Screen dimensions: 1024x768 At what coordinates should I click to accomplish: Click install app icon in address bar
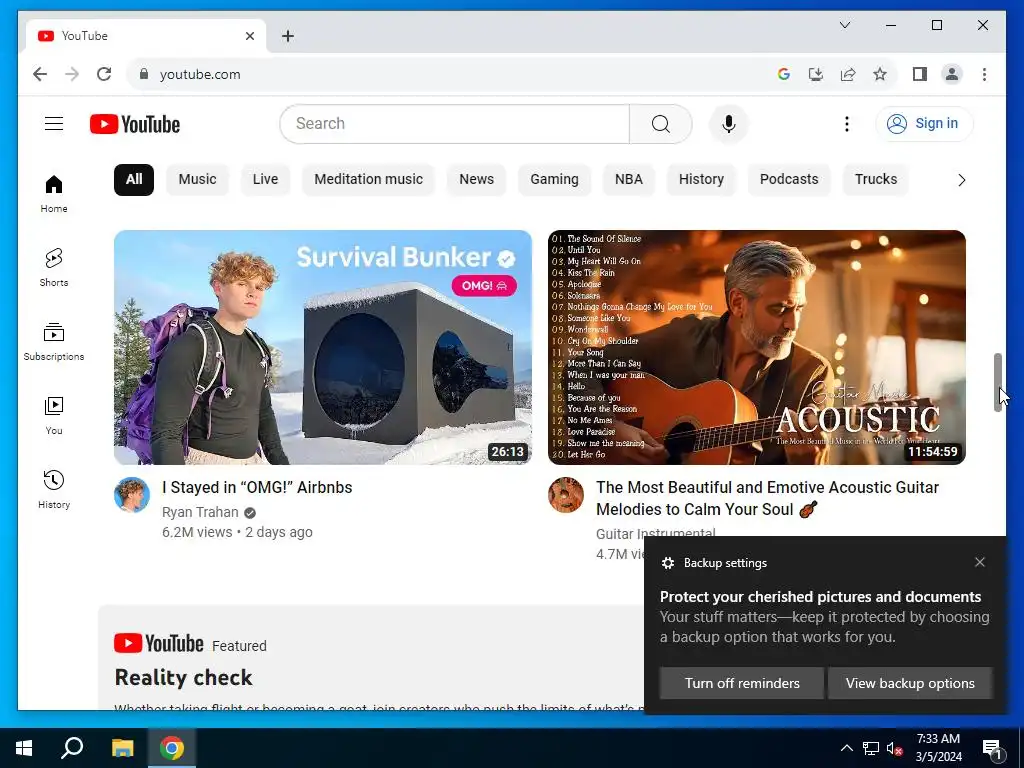click(816, 74)
